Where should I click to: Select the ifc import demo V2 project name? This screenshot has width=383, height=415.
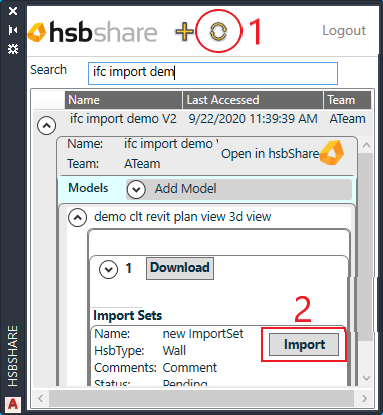coord(123,119)
